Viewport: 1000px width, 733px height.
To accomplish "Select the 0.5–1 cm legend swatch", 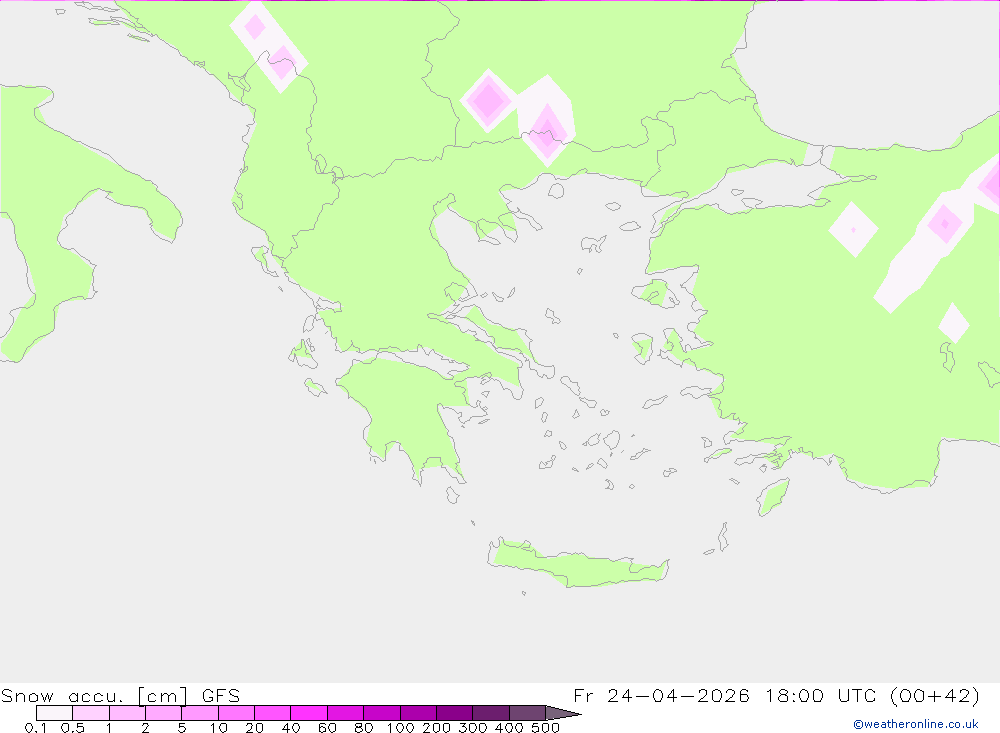I will point(91,713).
